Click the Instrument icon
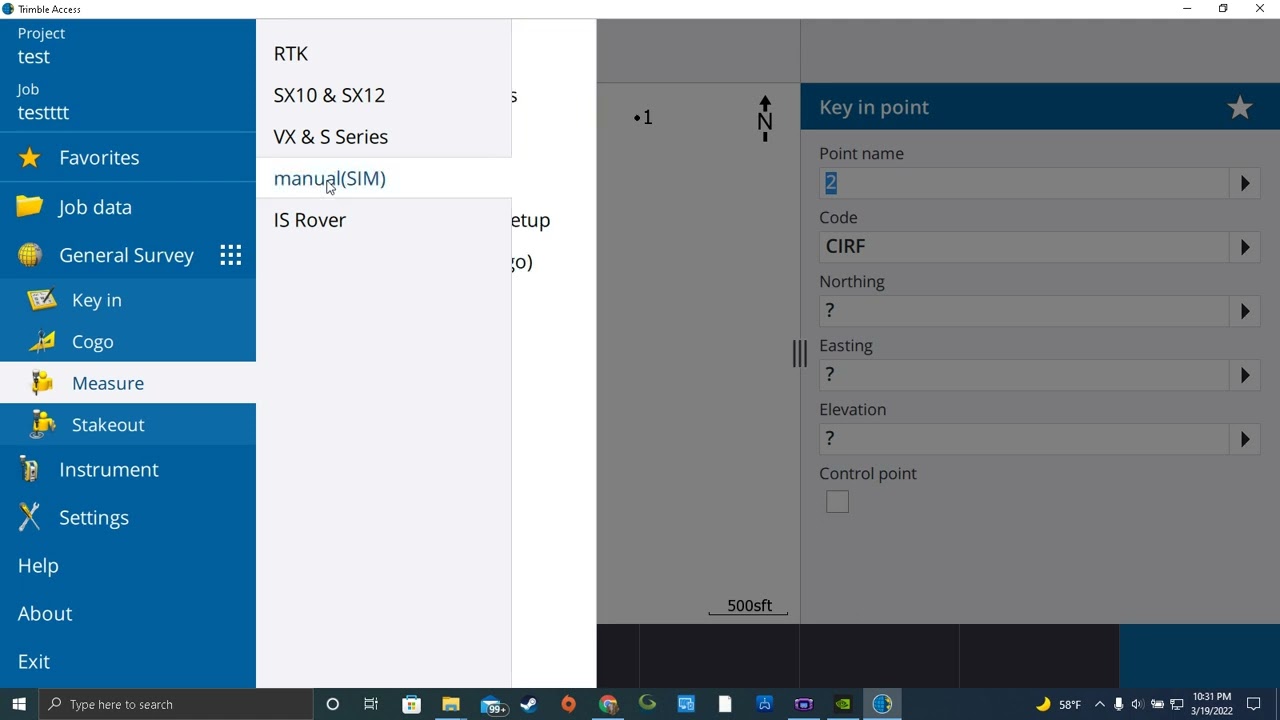This screenshot has height=720, width=1280. tap(30, 470)
